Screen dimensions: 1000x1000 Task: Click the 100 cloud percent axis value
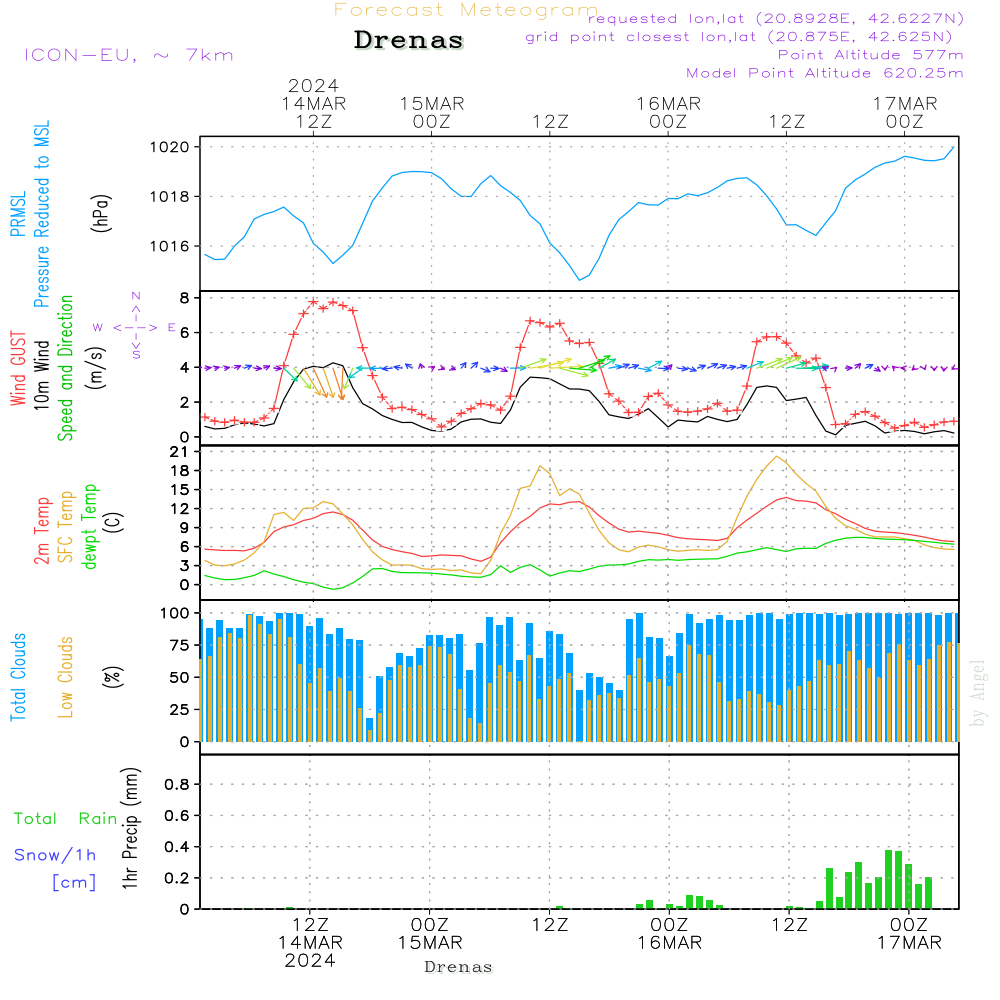pos(175,614)
